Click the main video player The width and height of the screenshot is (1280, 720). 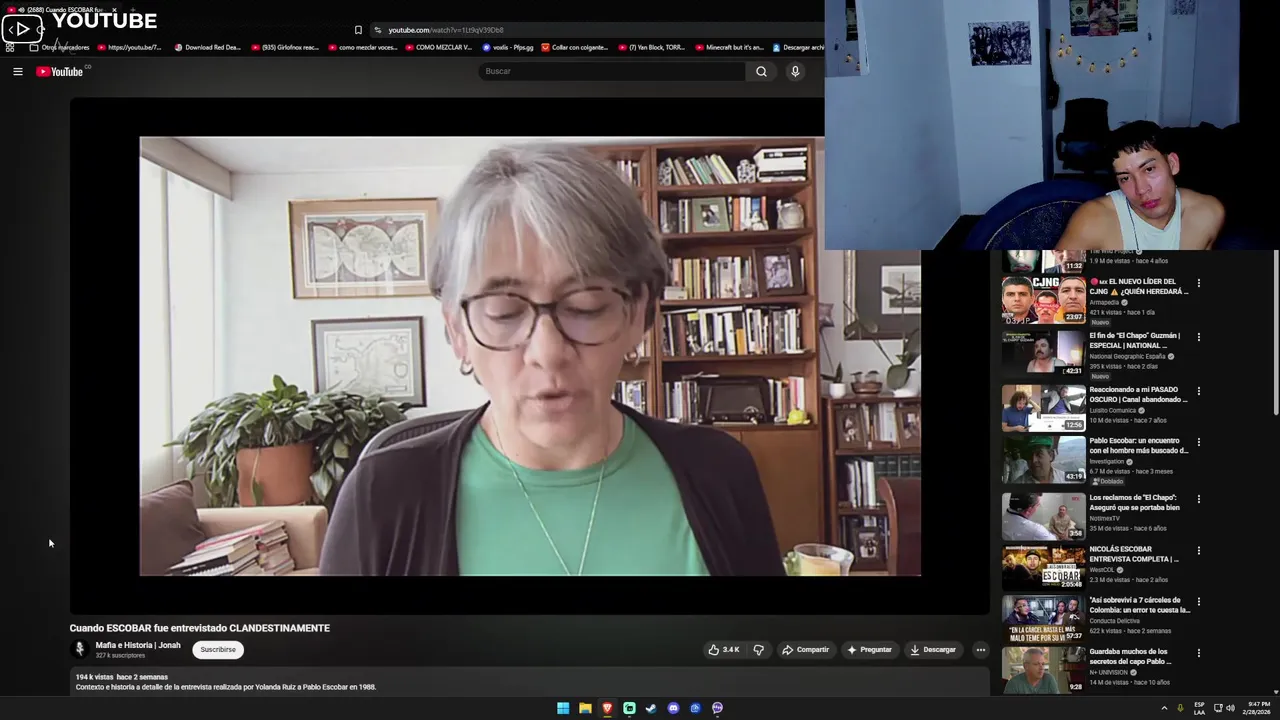tap(530, 356)
